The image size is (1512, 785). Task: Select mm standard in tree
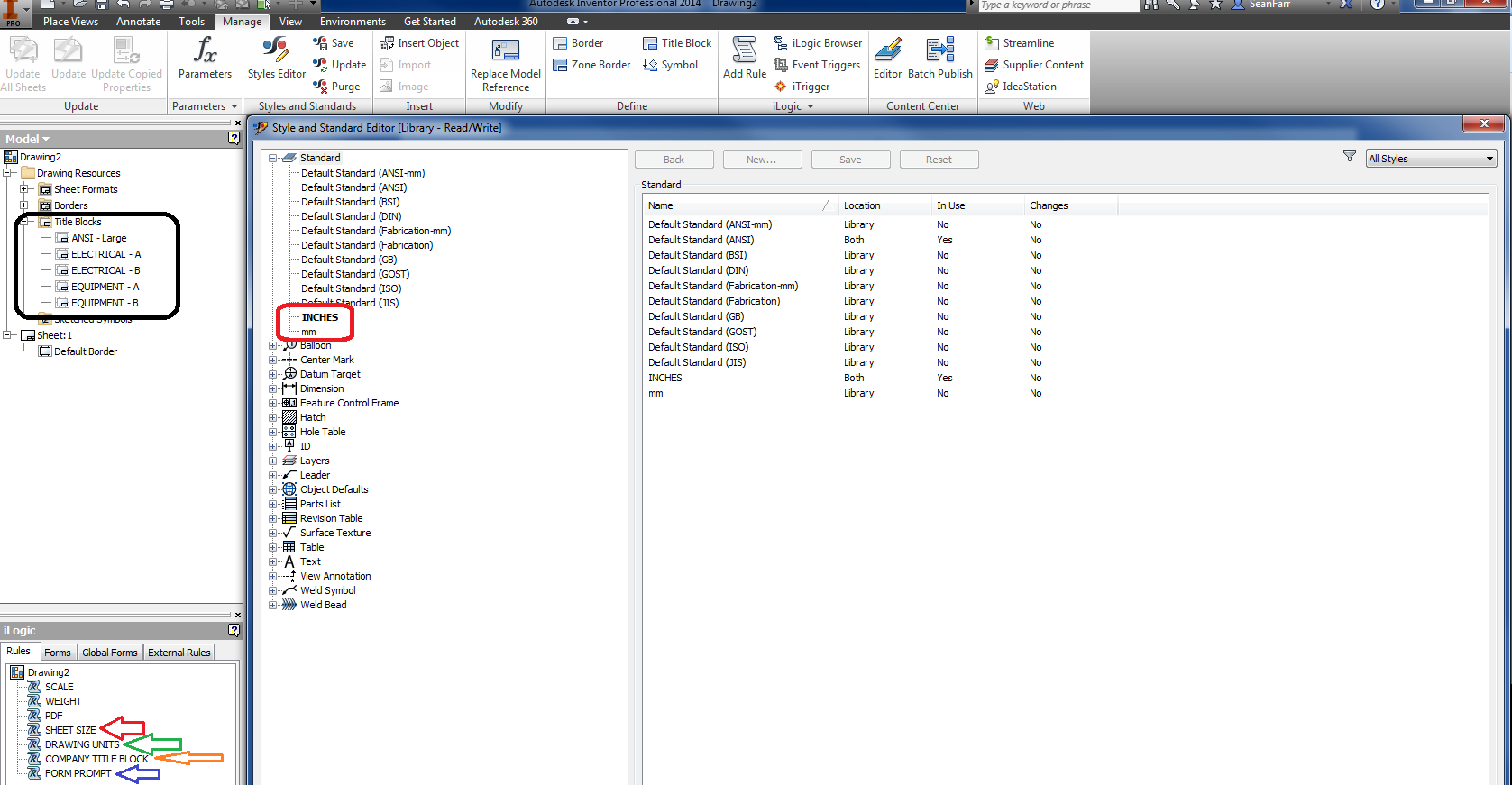308,332
